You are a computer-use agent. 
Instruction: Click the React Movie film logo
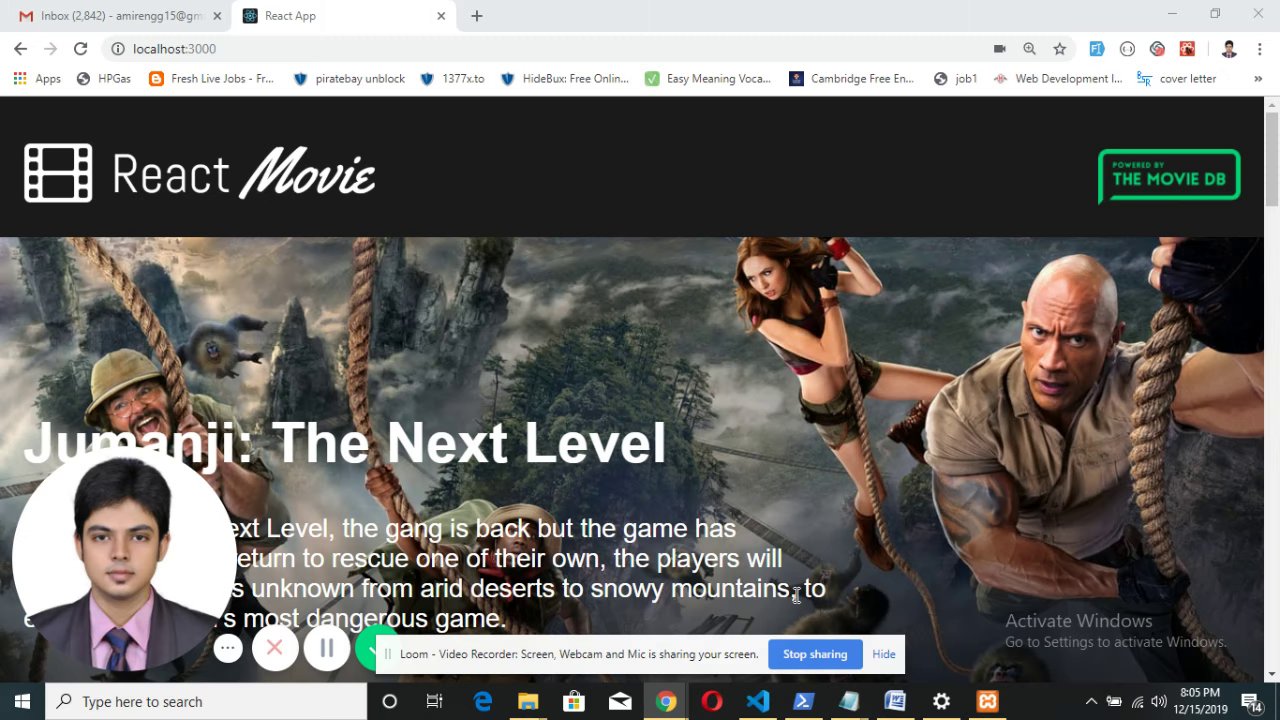pos(200,173)
